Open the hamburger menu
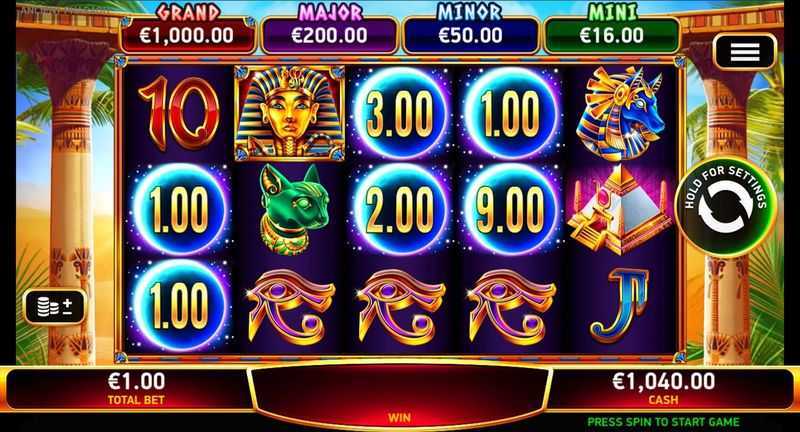Image resolution: width=800 pixels, height=432 pixels. [744, 52]
